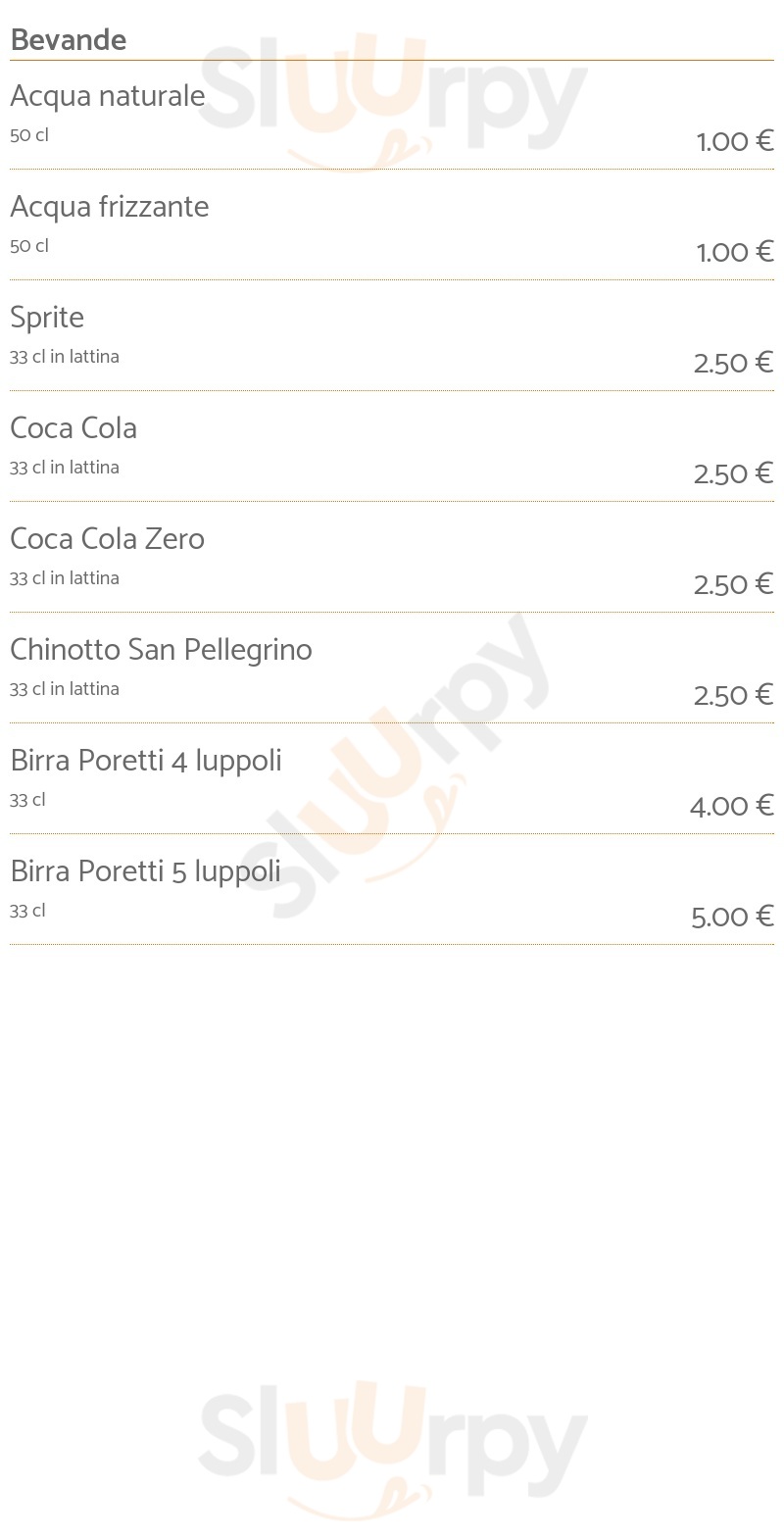
Task: Choose the Coca Cola item
Action: (73, 428)
